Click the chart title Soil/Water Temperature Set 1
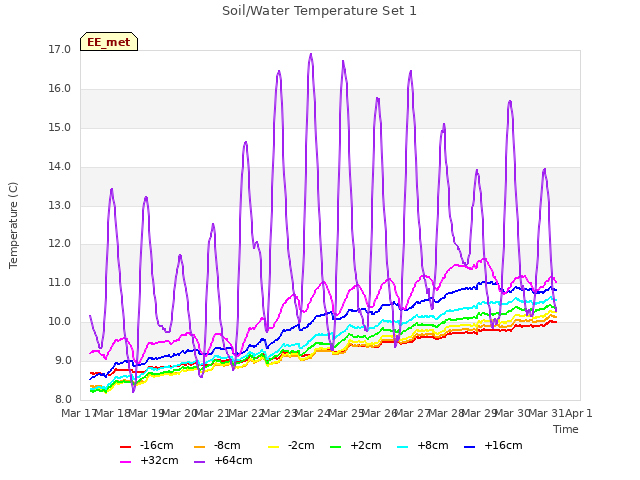The image size is (640, 480). tap(319, 11)
